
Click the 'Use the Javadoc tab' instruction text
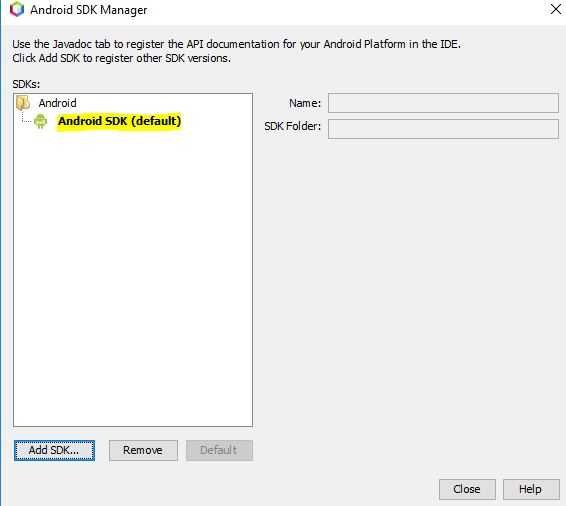[236, 44]
